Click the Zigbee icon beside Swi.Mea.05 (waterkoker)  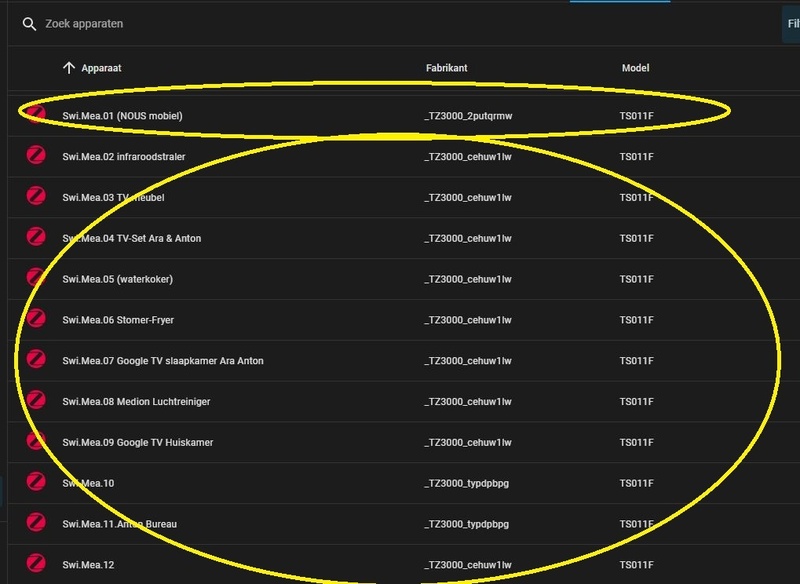[x=36, y=278]
